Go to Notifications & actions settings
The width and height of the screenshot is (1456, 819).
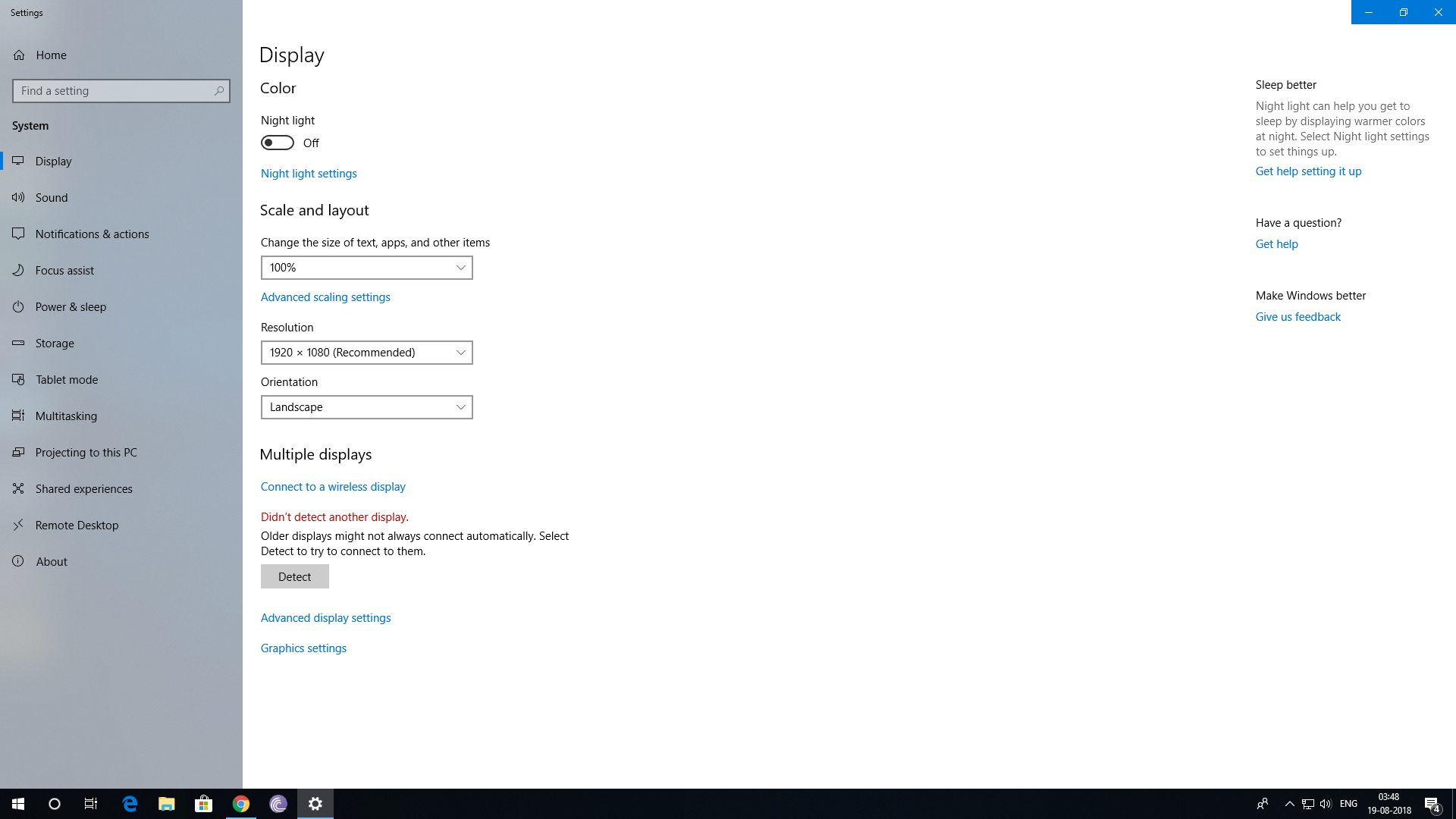click(92, 234)
